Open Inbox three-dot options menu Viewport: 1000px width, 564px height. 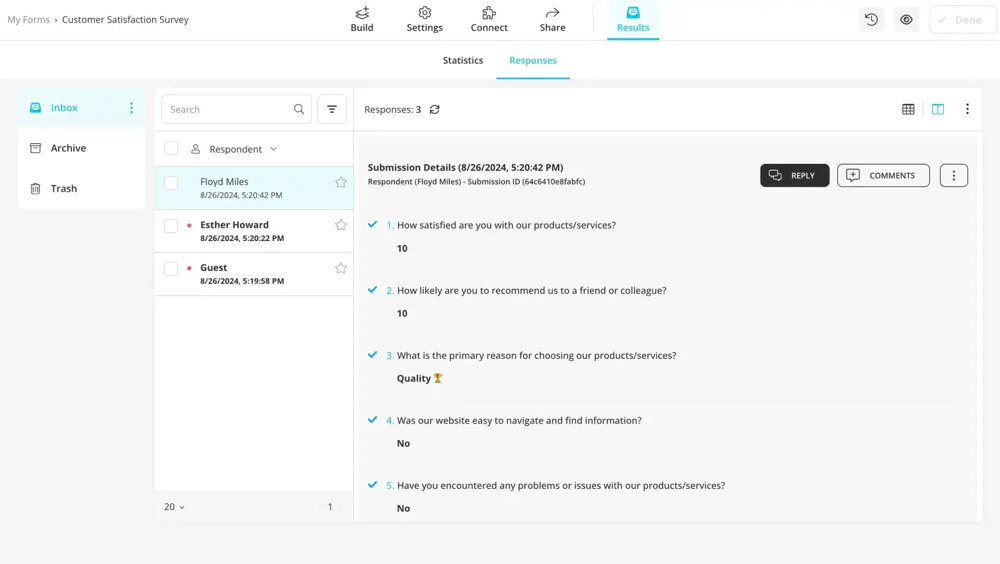[131, 108]
